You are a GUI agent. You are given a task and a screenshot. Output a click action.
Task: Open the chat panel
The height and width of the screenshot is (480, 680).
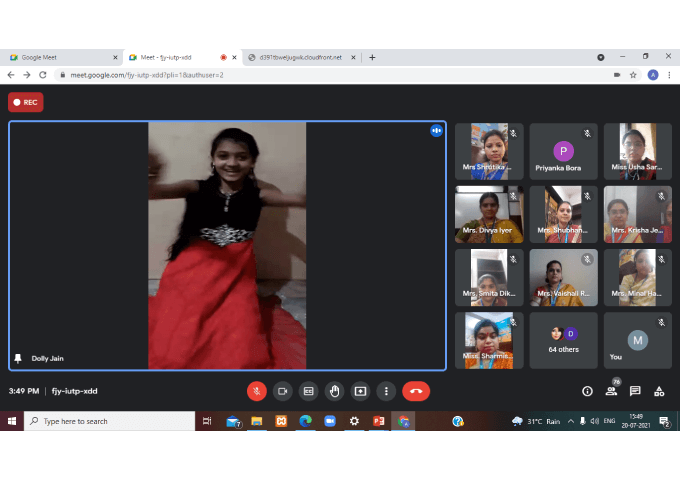coord(635,391)
